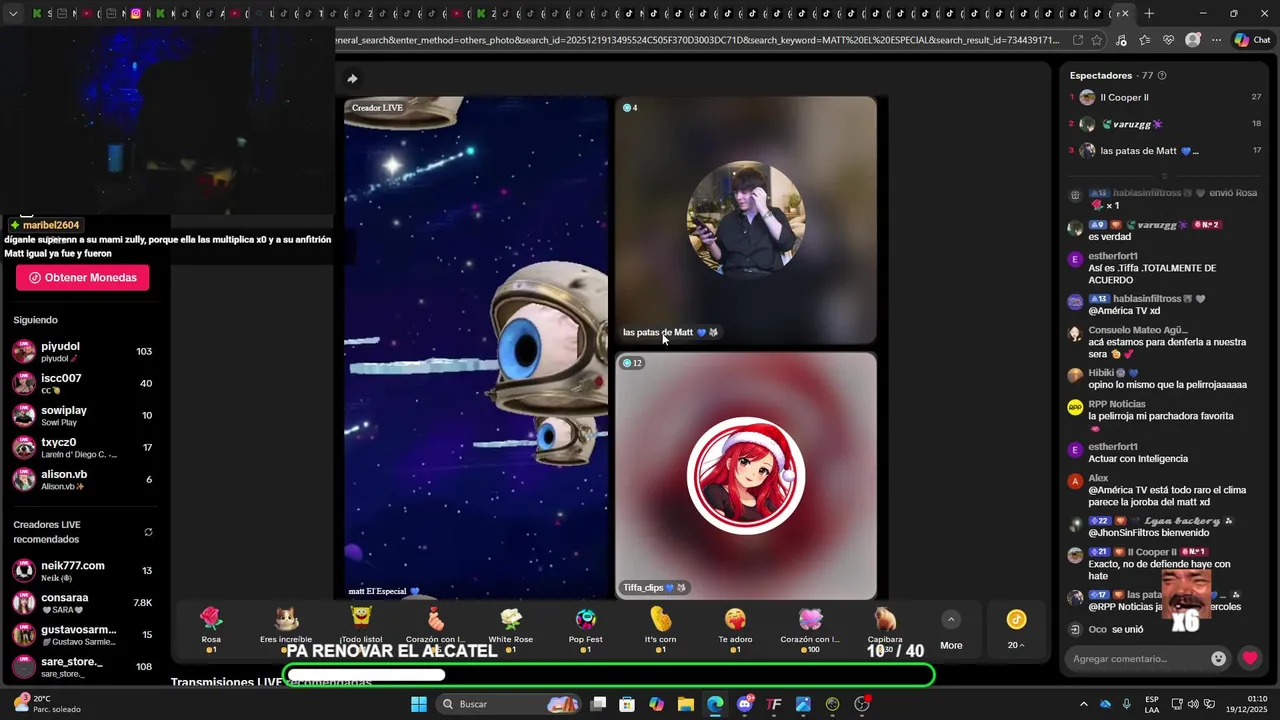
Task: Open Microsoft Edge from taskbar
Action: point(715,704)
